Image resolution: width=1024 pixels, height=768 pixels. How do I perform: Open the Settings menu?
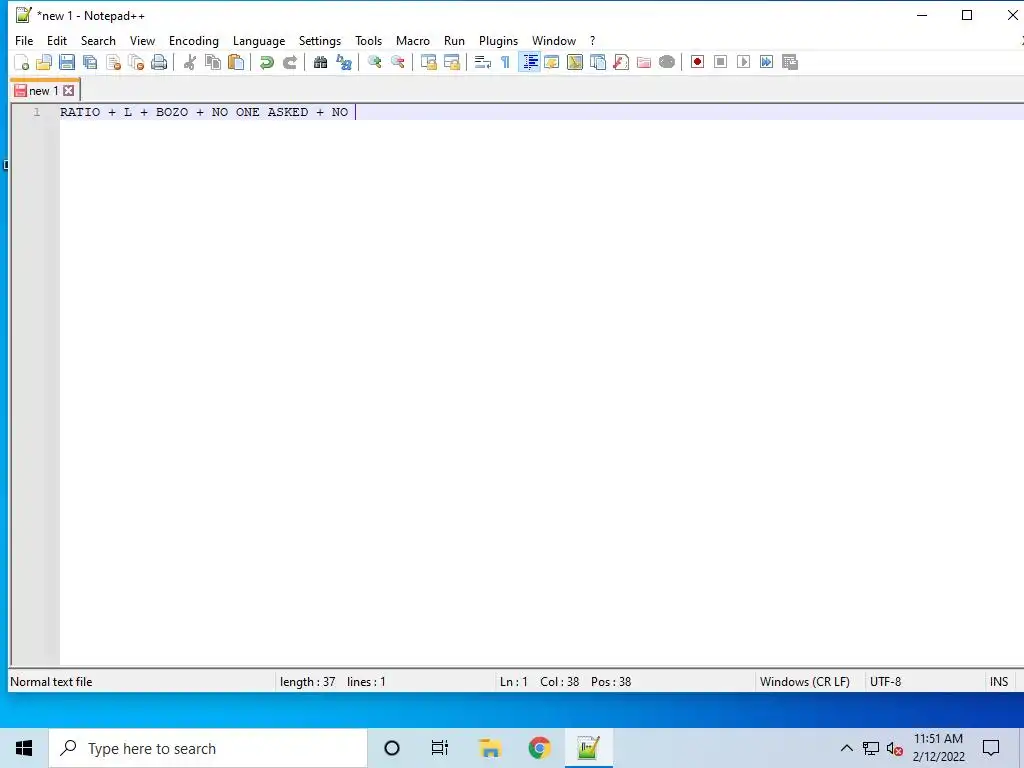coord(320,40)
